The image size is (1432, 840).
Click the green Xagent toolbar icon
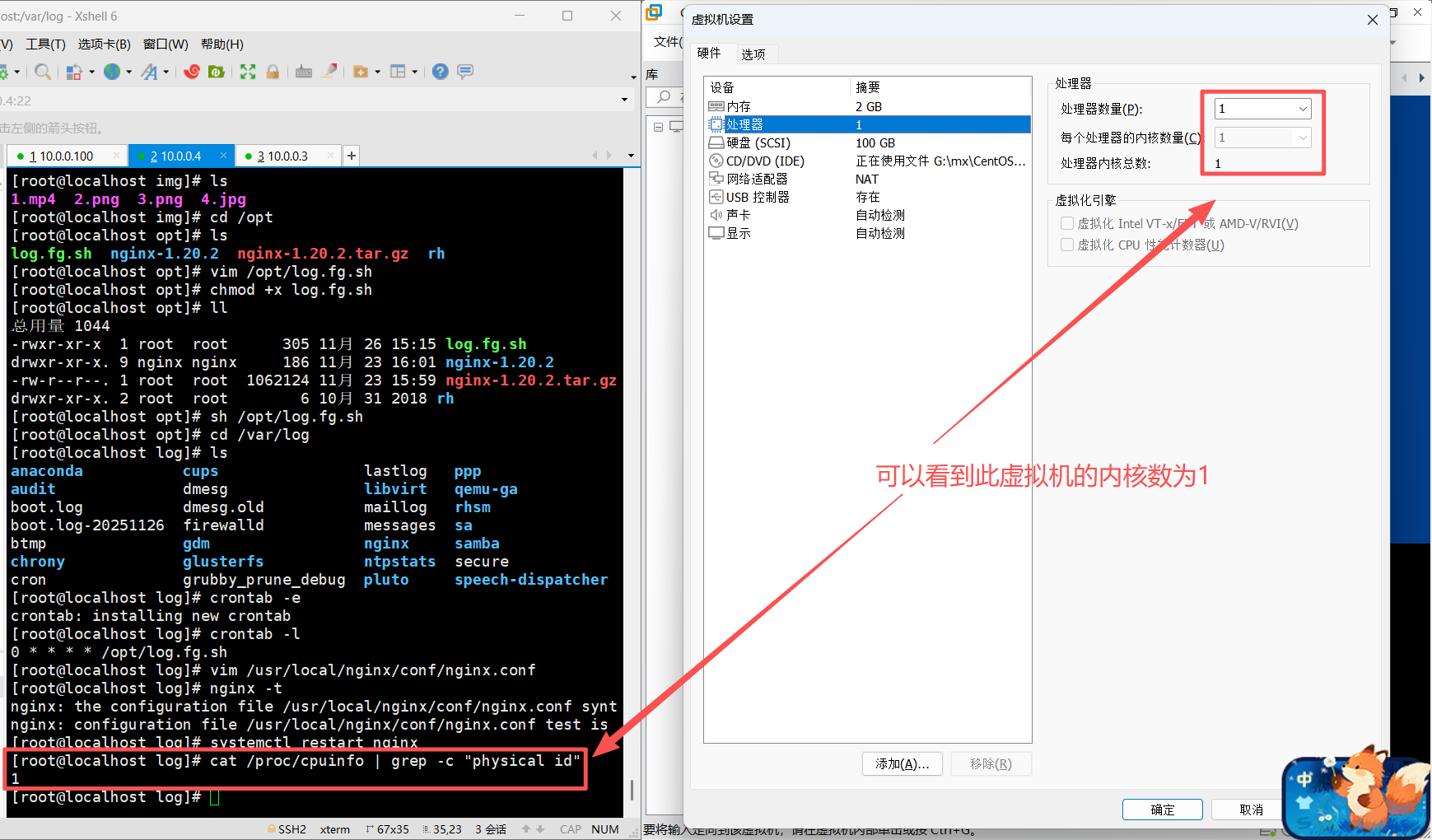217,72
